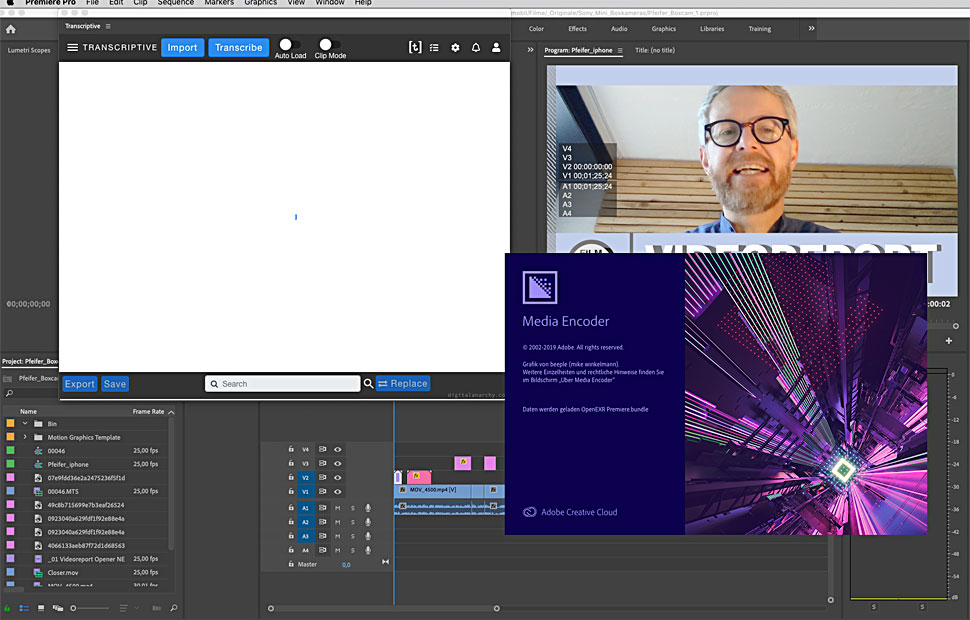The image size is (970, 620).
Task: Expand collapsed panels beside Program monitor
Action: click(x=530, y=50)
